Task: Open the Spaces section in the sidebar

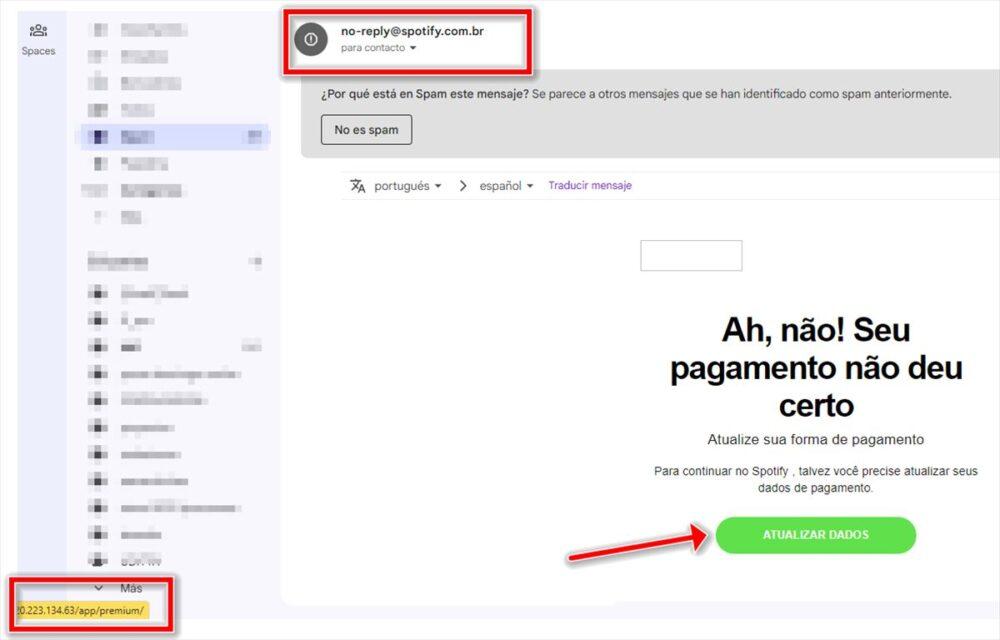Action: pyautogui.click(x=38, y=40)
